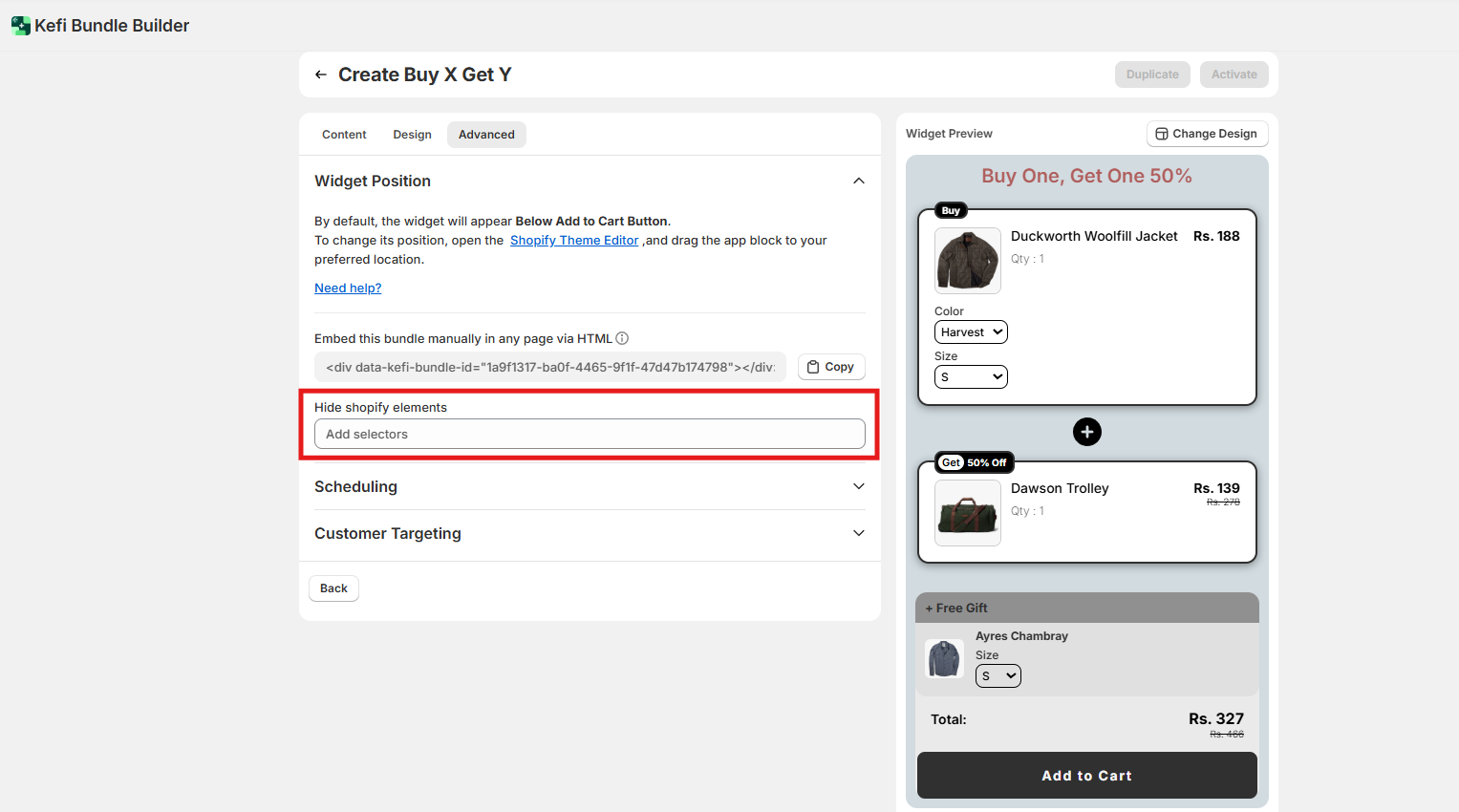Open the Shopify Theme Editor link

click(573, 241)
